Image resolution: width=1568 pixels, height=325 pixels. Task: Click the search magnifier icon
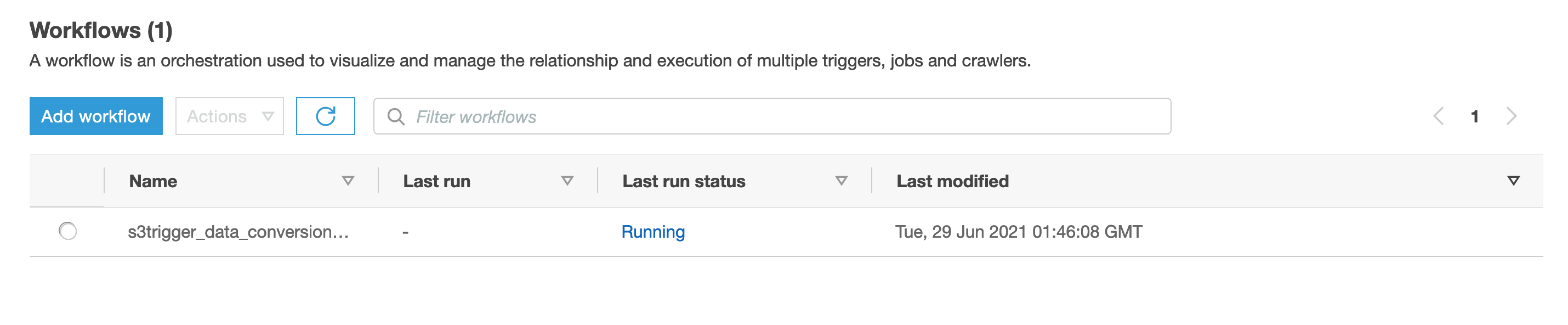coord(396,116)
